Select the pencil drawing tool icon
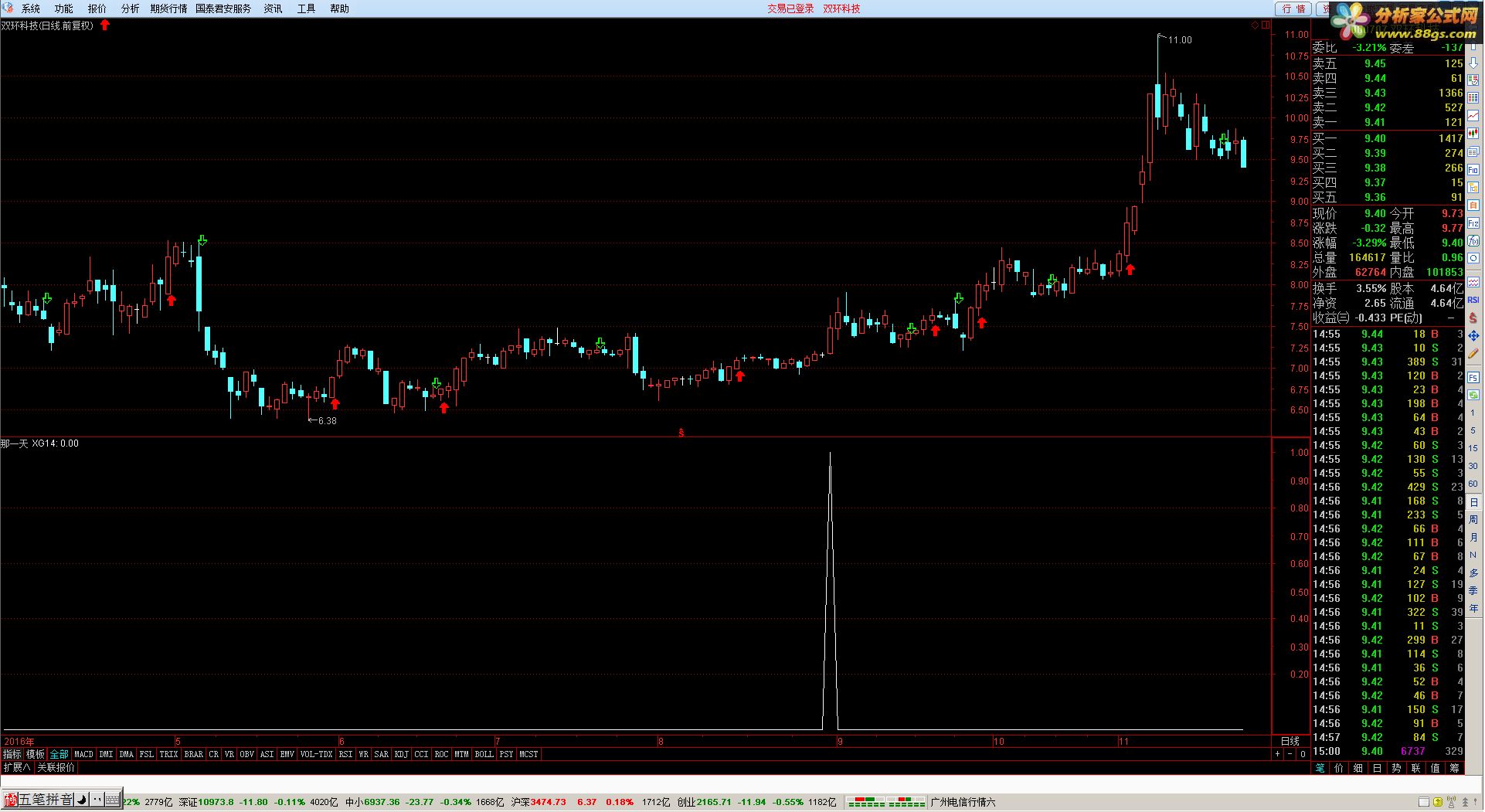Image resolution: width=1485 pixels, height=812 pixels. click(1473, 353)
